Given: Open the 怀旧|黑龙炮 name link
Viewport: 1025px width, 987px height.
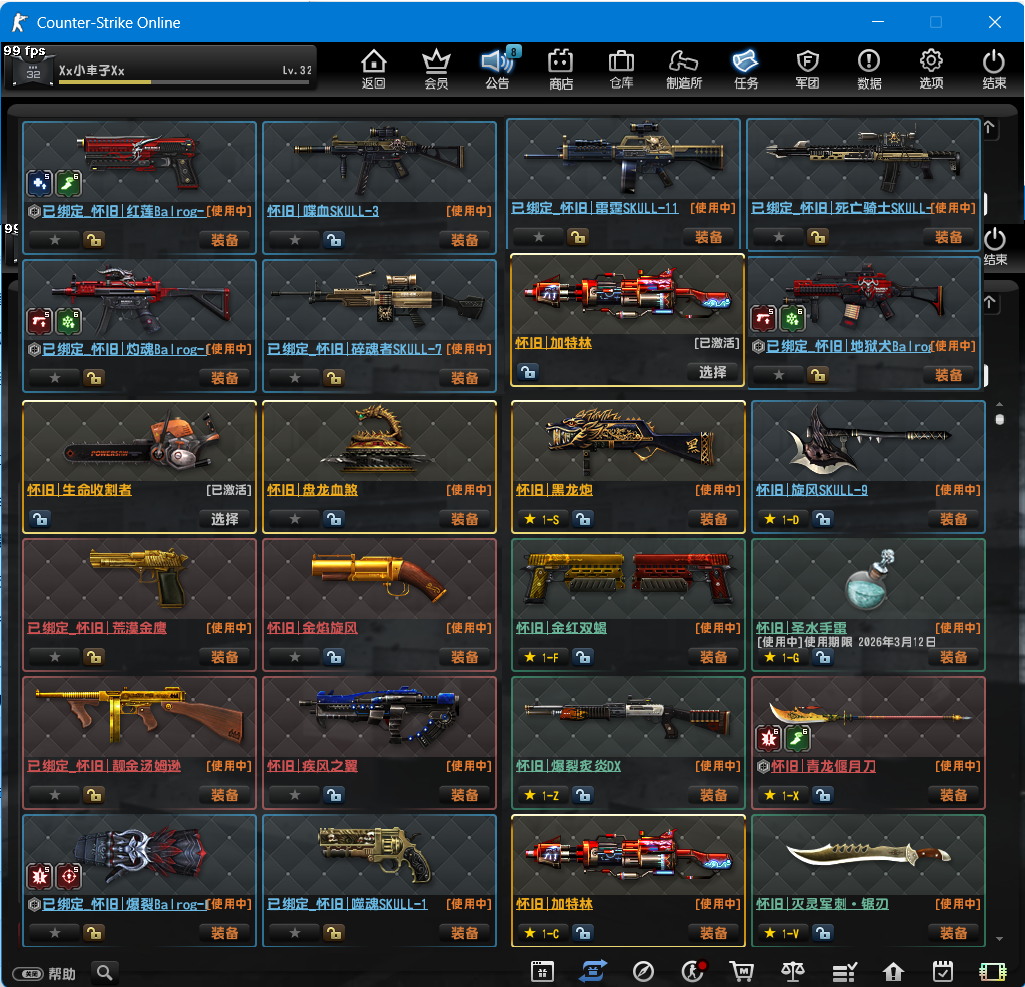Looking at the screenshot, I should click(554, 490).
